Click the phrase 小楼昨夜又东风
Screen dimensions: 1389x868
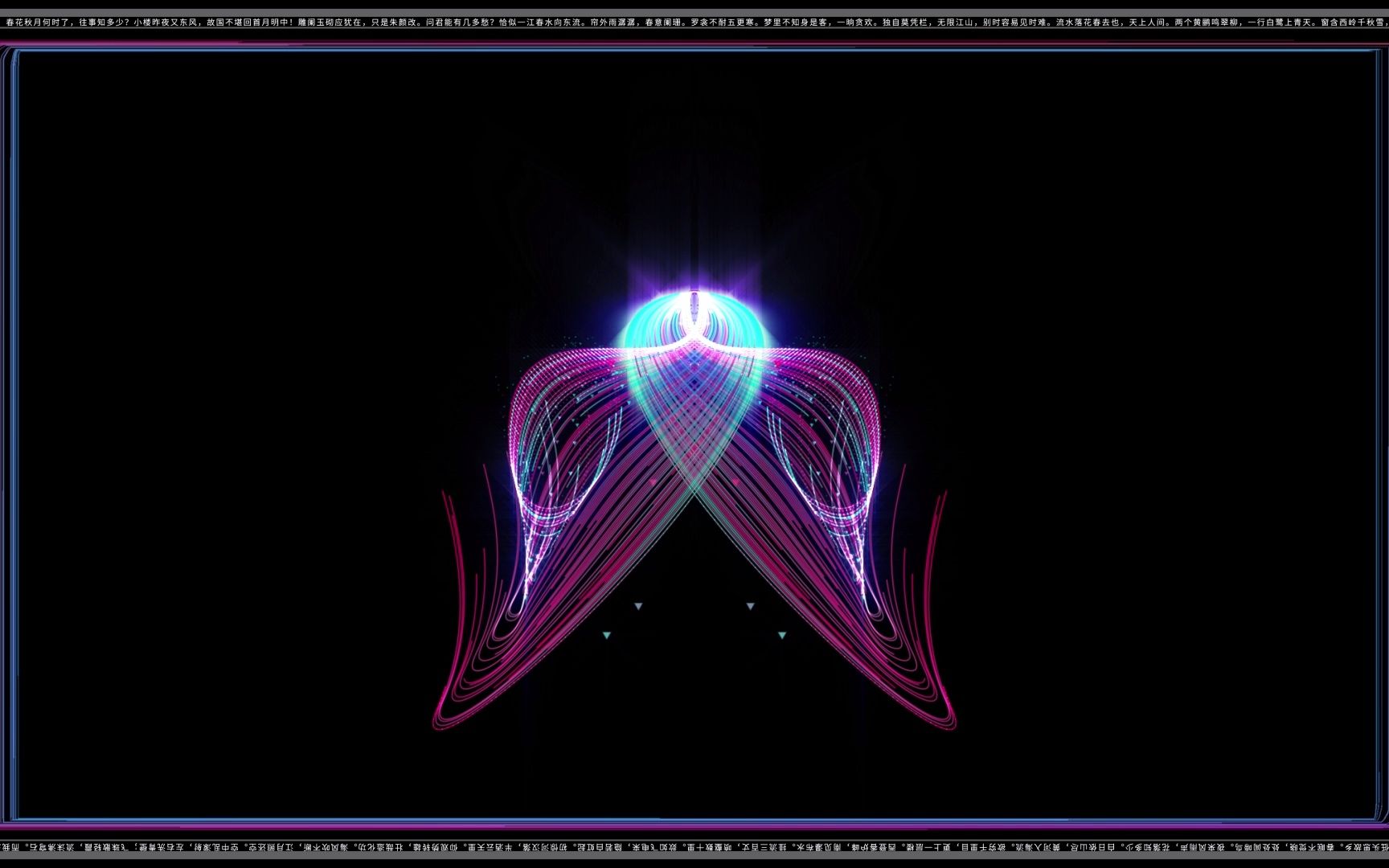[166, 23]
